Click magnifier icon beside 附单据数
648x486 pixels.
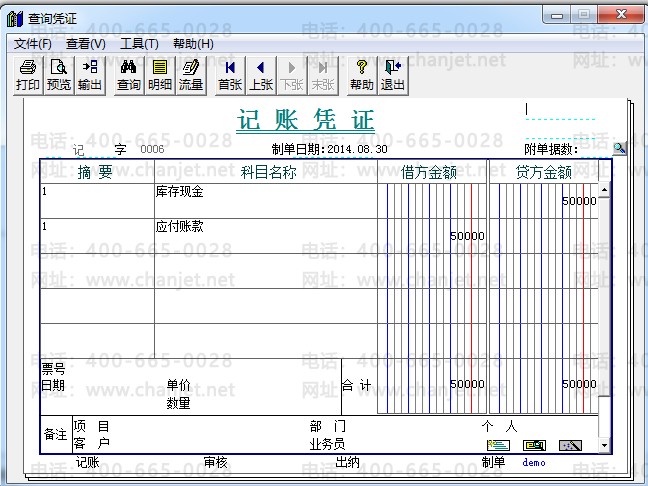pos(619,148)
